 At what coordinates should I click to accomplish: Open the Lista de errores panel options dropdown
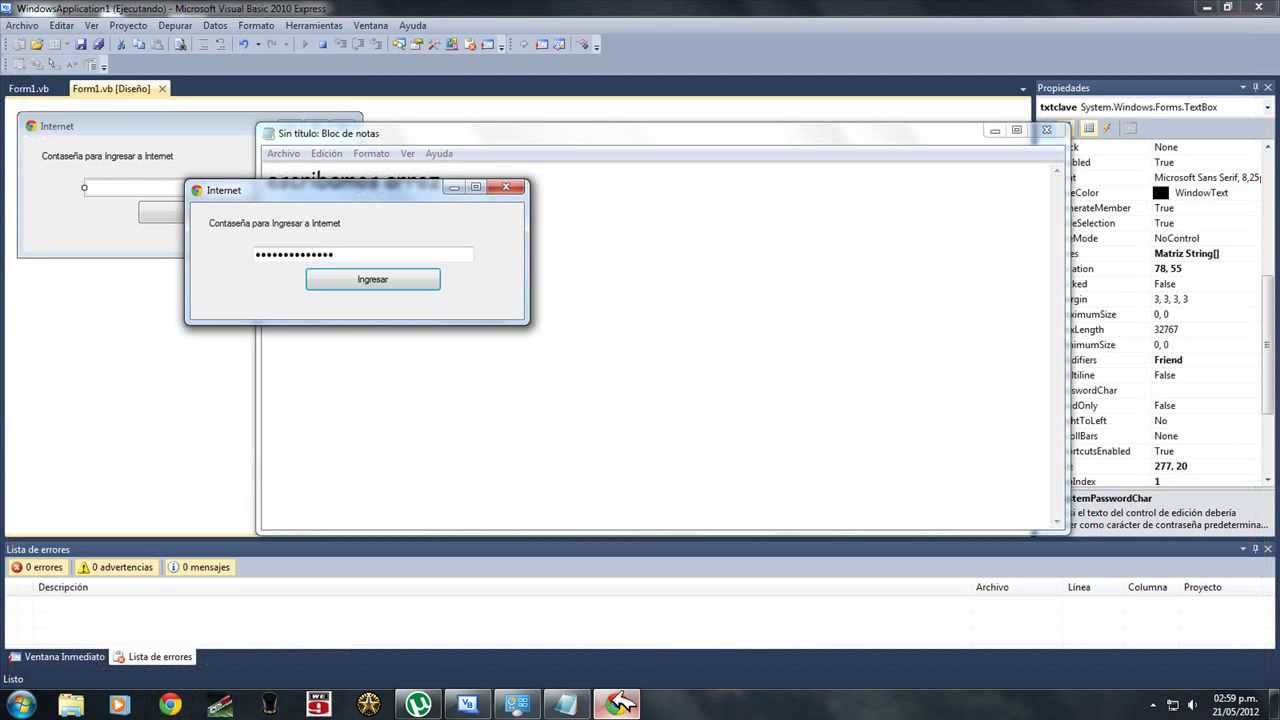point(1243,549)
